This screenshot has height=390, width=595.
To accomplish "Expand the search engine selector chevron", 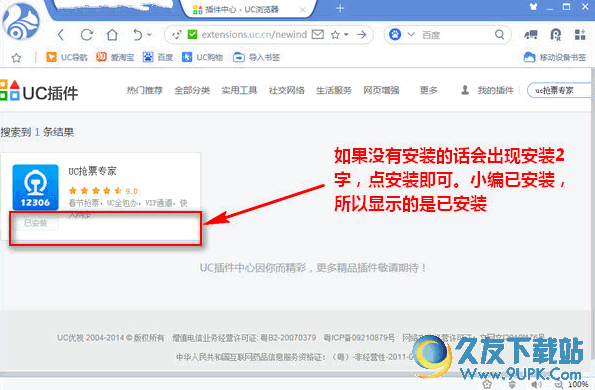I will click(x=411, y=35).
